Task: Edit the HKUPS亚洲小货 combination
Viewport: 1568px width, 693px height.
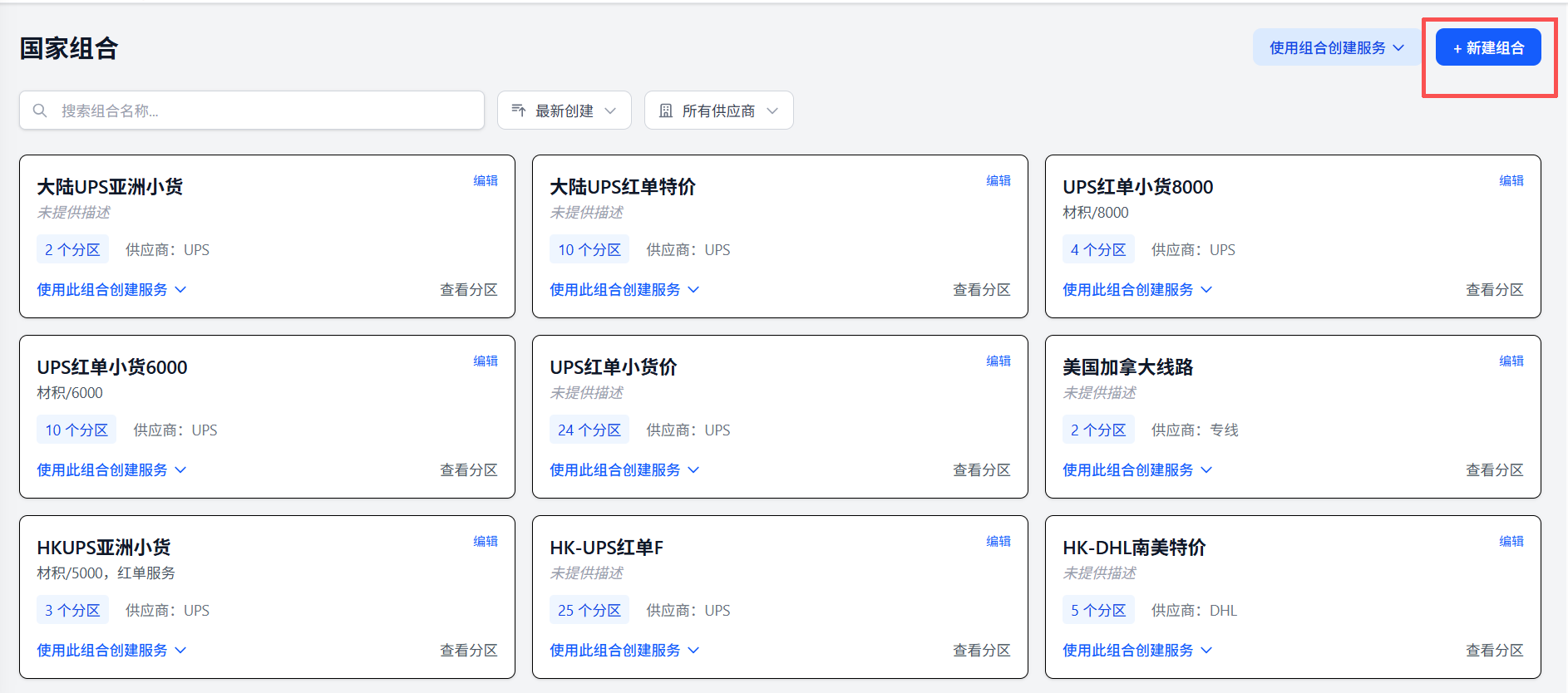Action: point(485,541)
